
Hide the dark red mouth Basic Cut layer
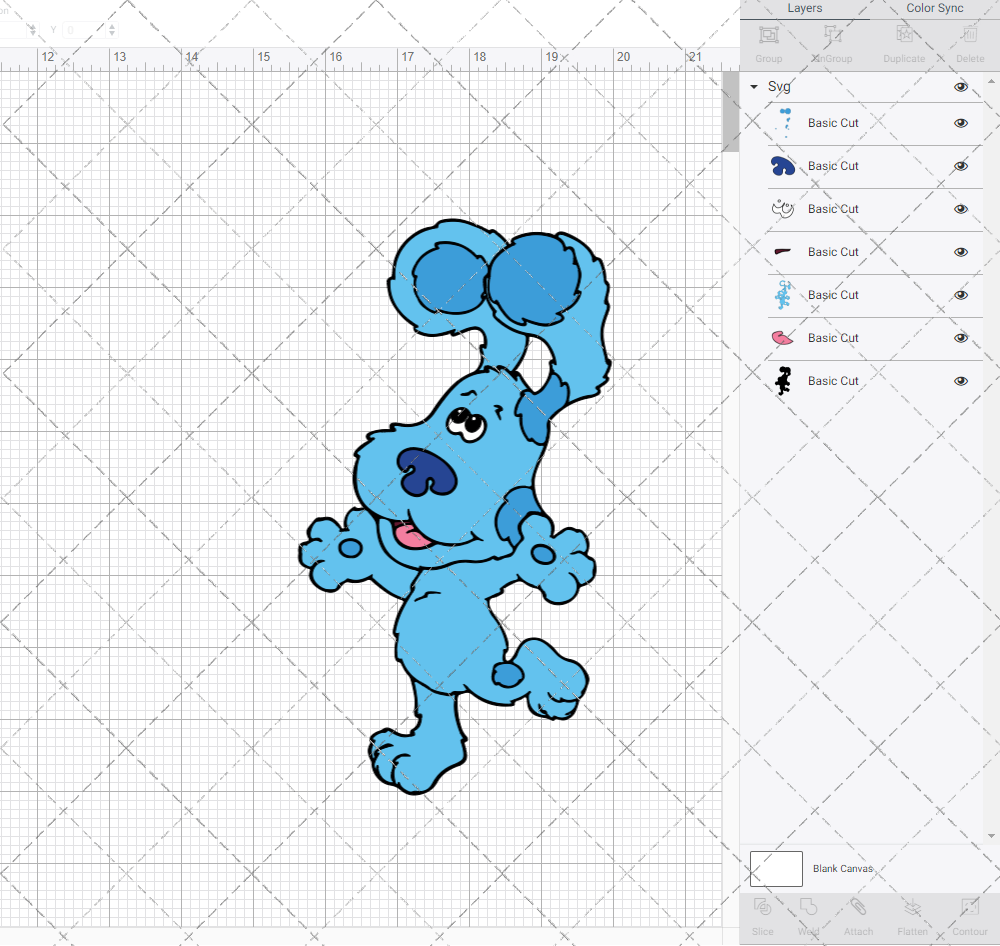pos(961,252)
